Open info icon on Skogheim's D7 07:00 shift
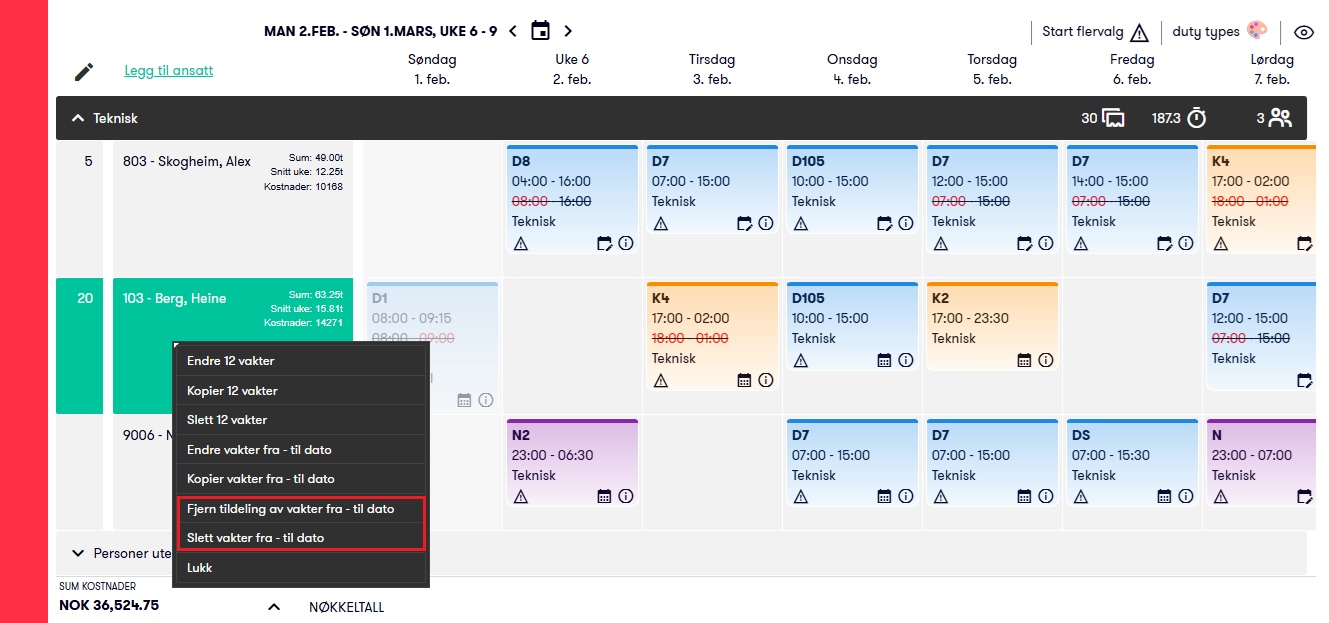Screen dimensions: 1329x623 coord(766,223)
